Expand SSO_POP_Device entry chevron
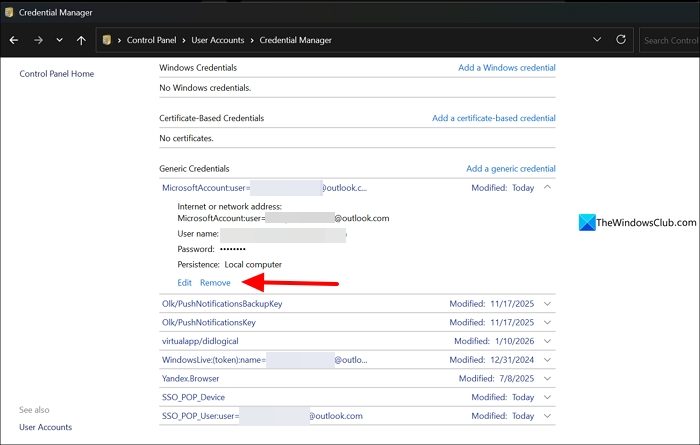The width and height of the screenshot is (700, 445). pyautogui.click(x=547, y=398)
